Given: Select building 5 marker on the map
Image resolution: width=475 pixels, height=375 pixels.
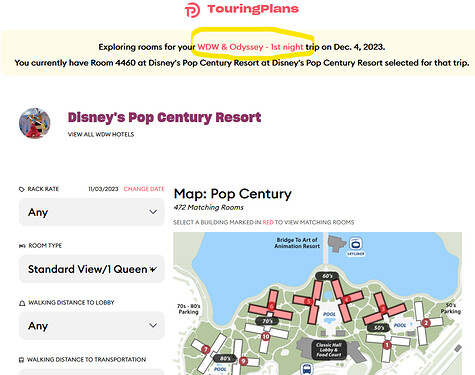Looking at the screenshot, I should pos(309,302).
